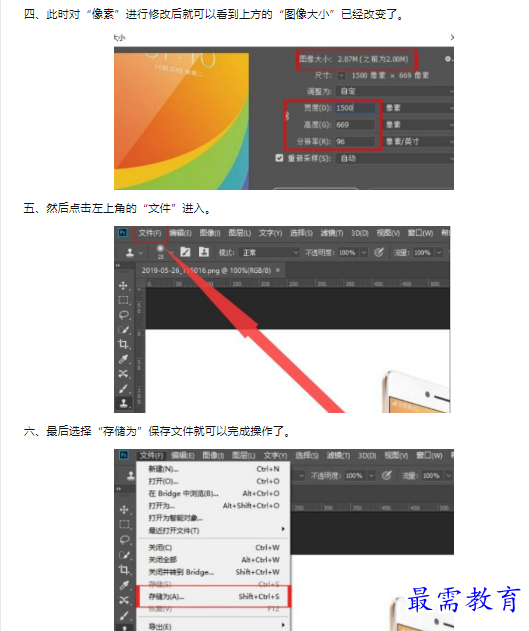The height and width of the screenshot is (631, 529).
Task: Select the Eyedropper tool in the bottom screenshot
Action: [124, 585]
